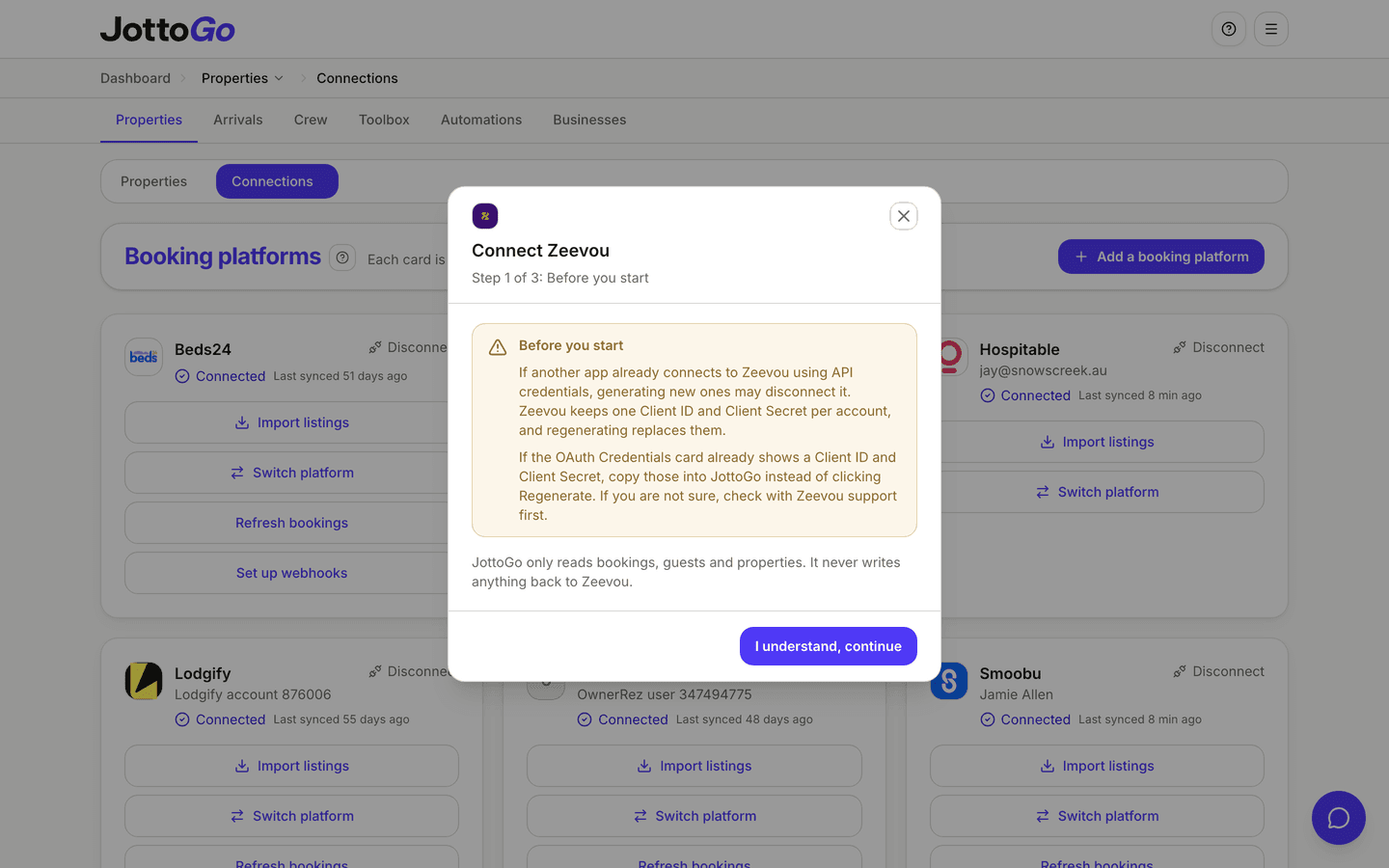Click the Connected status on the Smoobu card

click(1025, 719)
